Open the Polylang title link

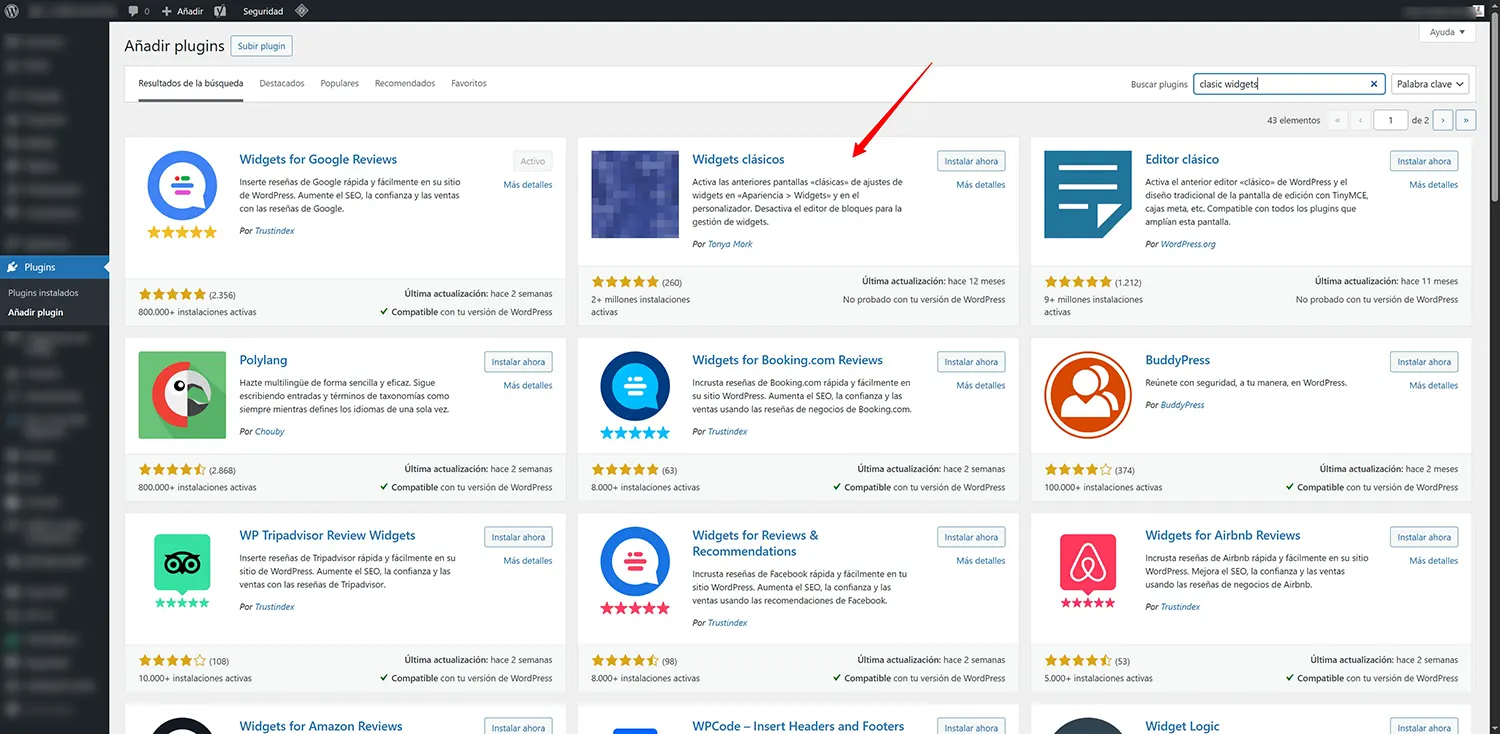[x=263, y=361]
